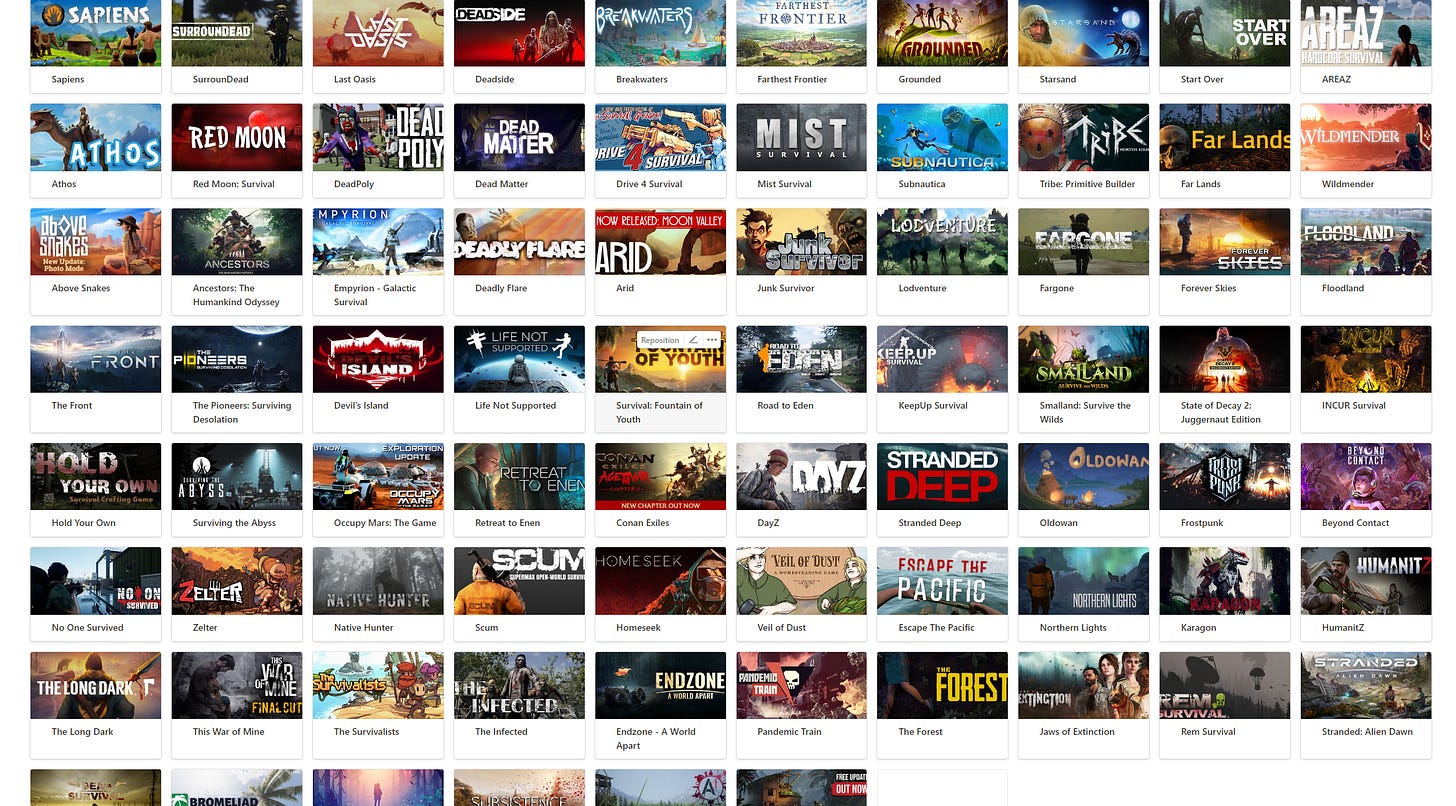This screenshot has width=1456, height=806.
Task: Open the DayZ thumbnail
Action: tap(802, 476)
